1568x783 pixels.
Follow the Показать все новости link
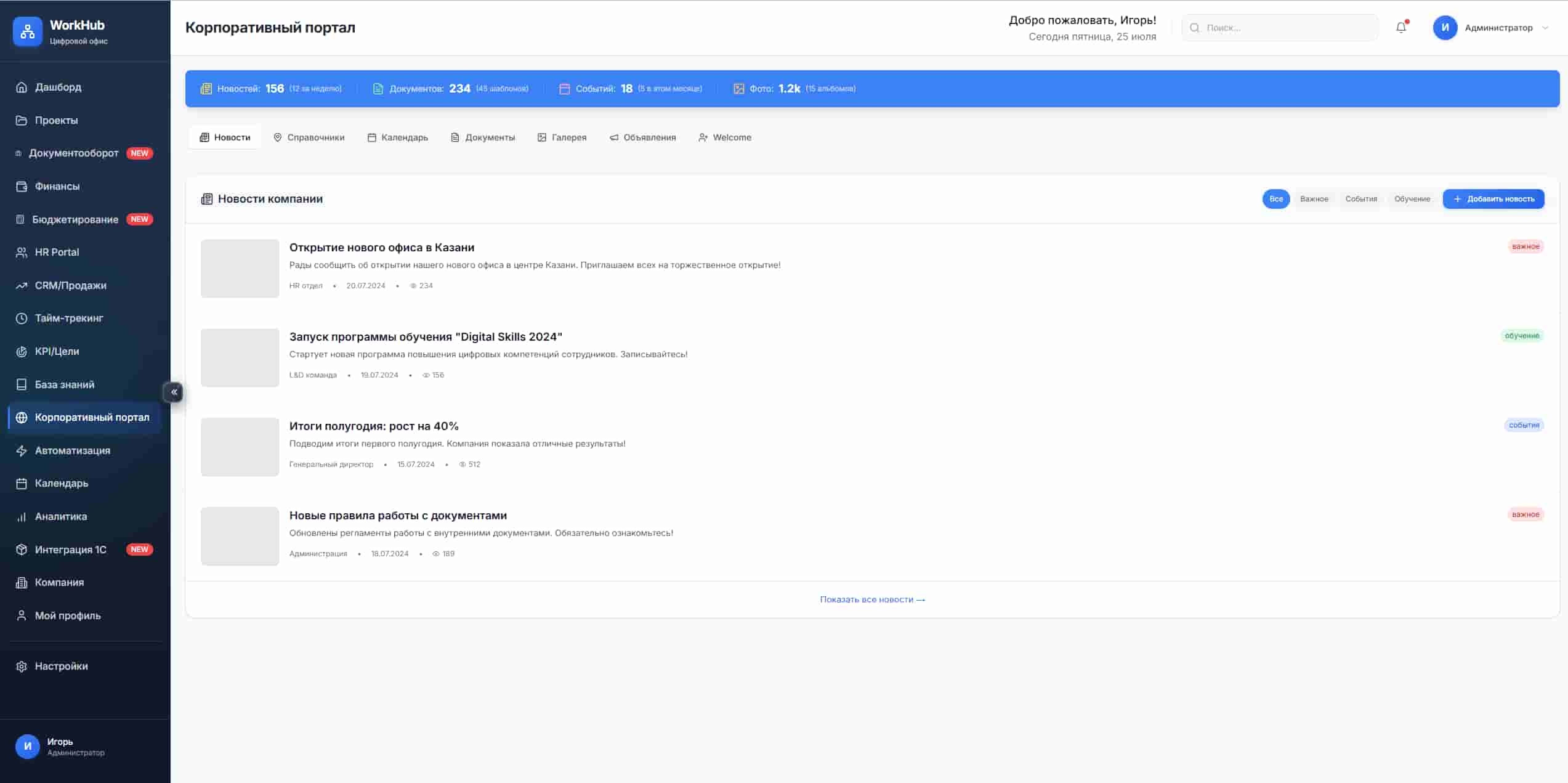coord(872,599)
